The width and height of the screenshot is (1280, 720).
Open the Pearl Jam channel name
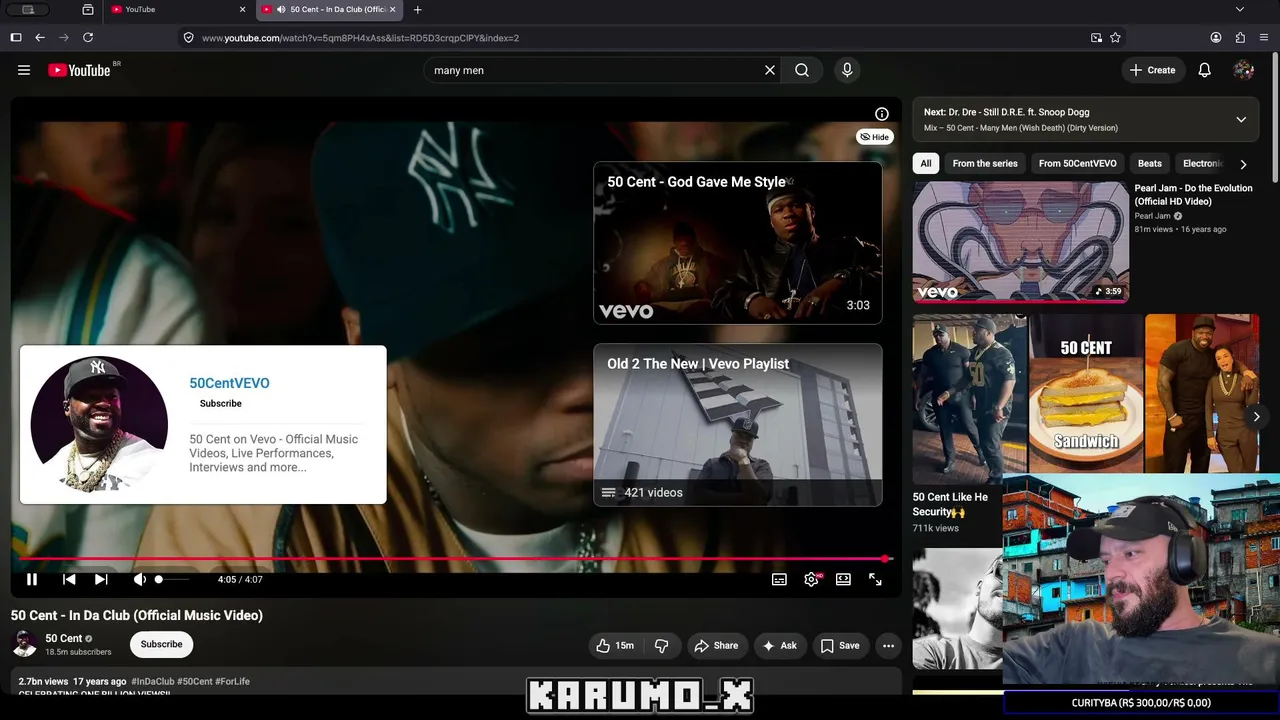point(1152,216)
